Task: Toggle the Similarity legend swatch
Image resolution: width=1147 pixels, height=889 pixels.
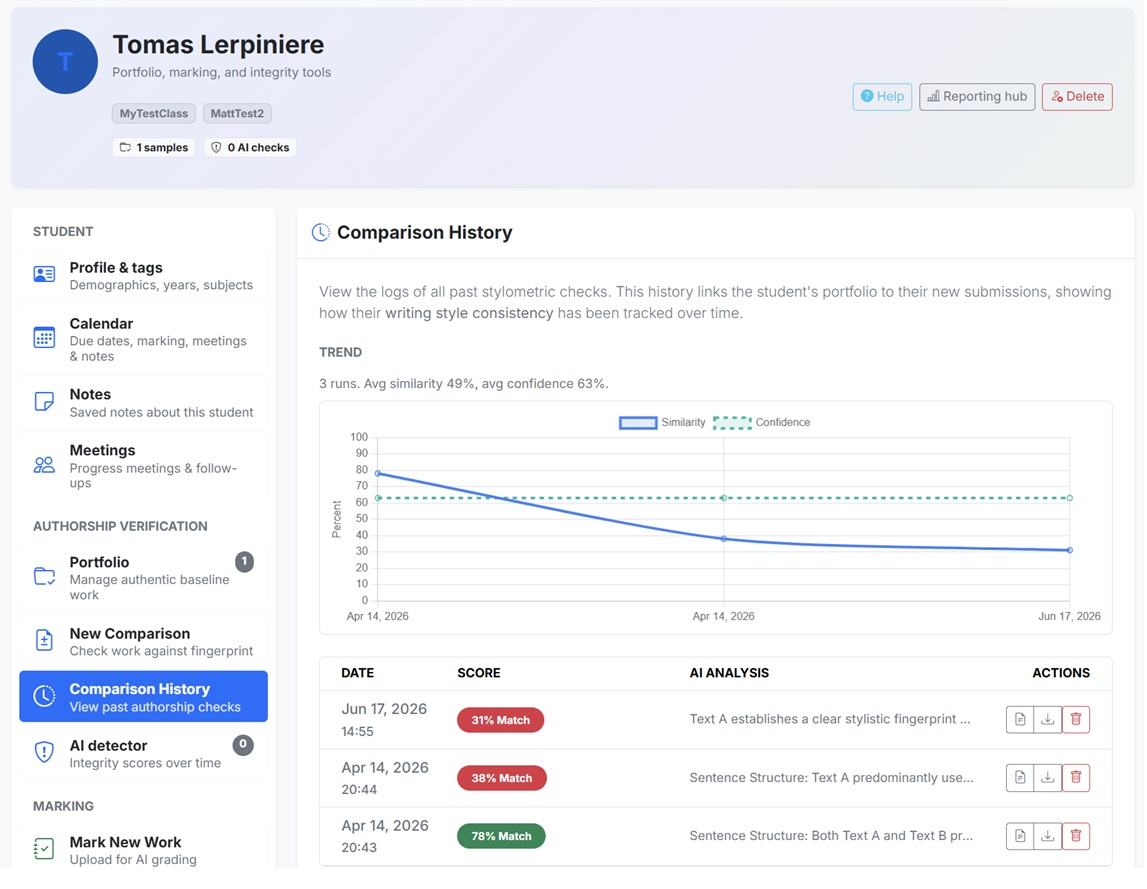Action: tap(638, 423)
